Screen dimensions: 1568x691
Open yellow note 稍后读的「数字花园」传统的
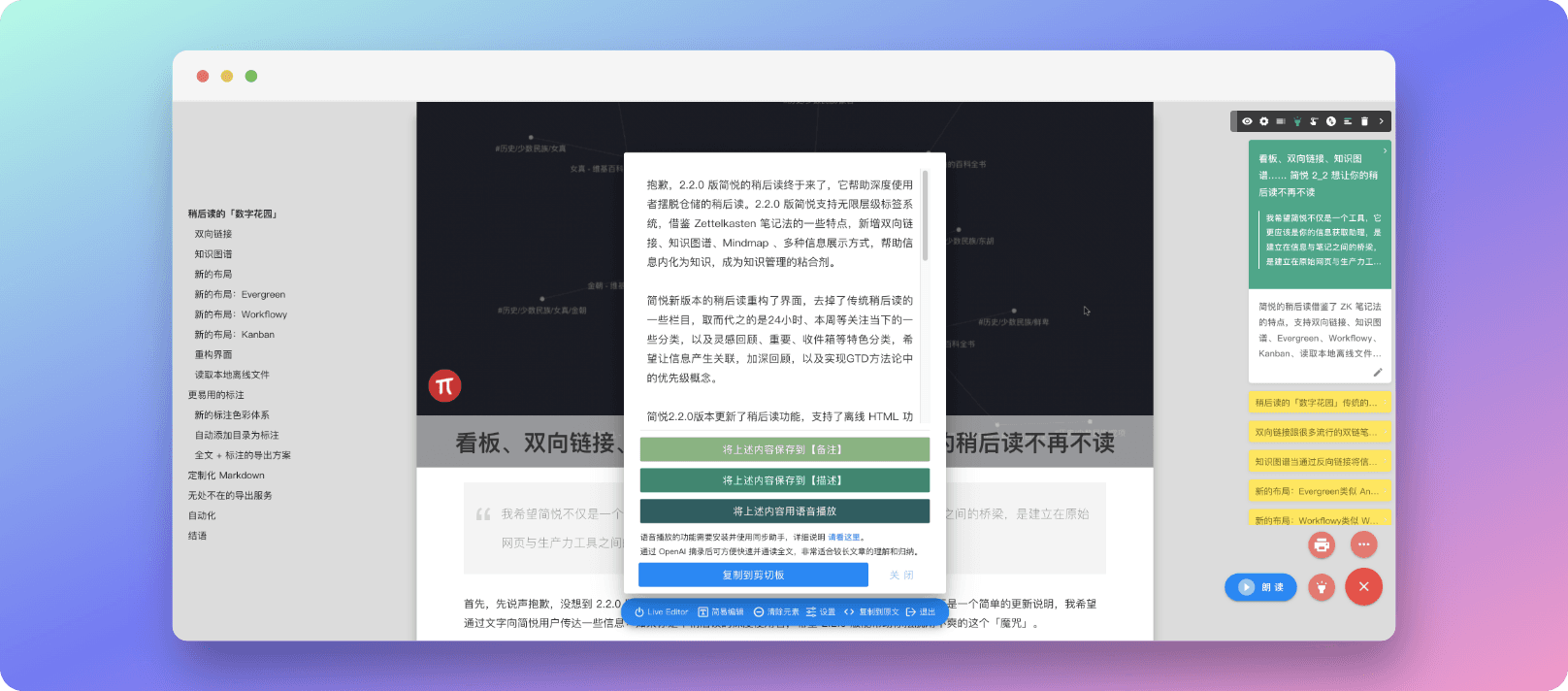(x=1320, y=403)
